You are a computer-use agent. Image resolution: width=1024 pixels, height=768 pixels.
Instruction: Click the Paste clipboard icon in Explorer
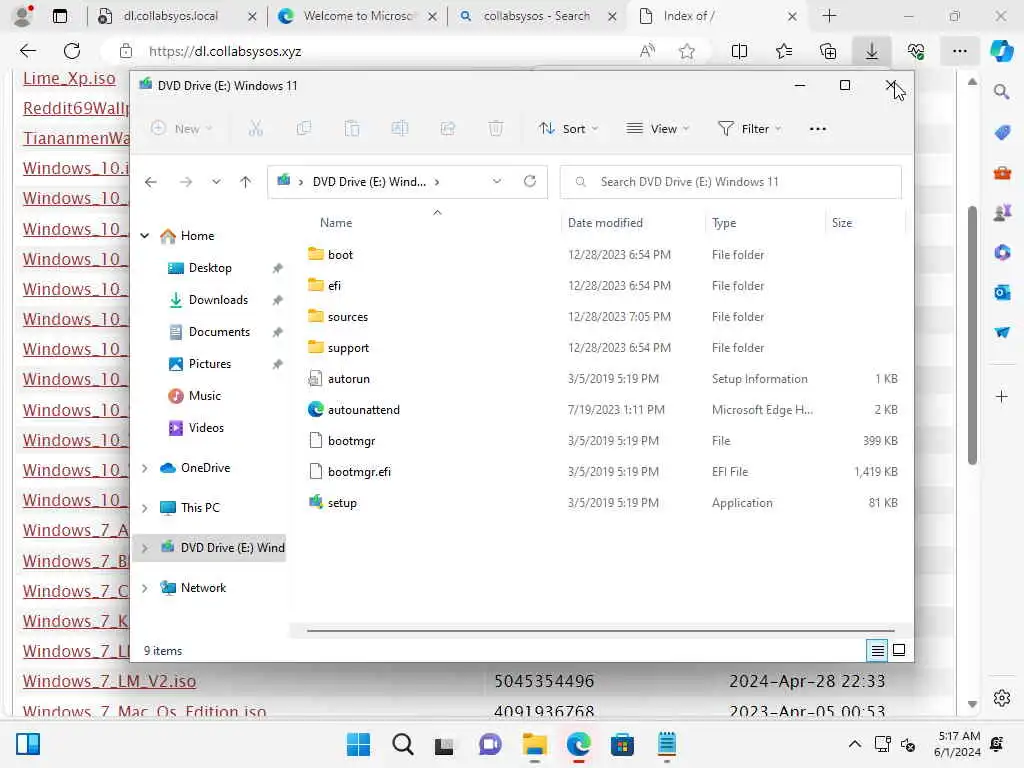[x=352, y=129]
